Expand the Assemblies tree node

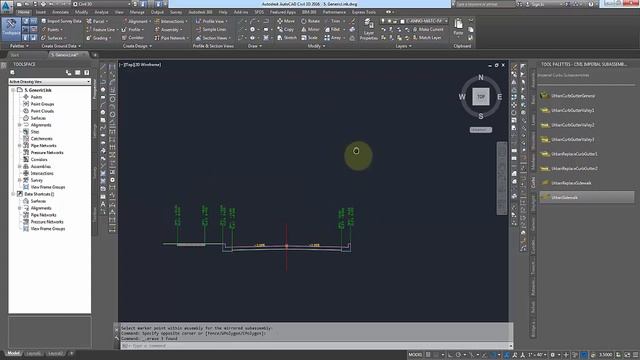pyautogui.click(x=20, y=167)
